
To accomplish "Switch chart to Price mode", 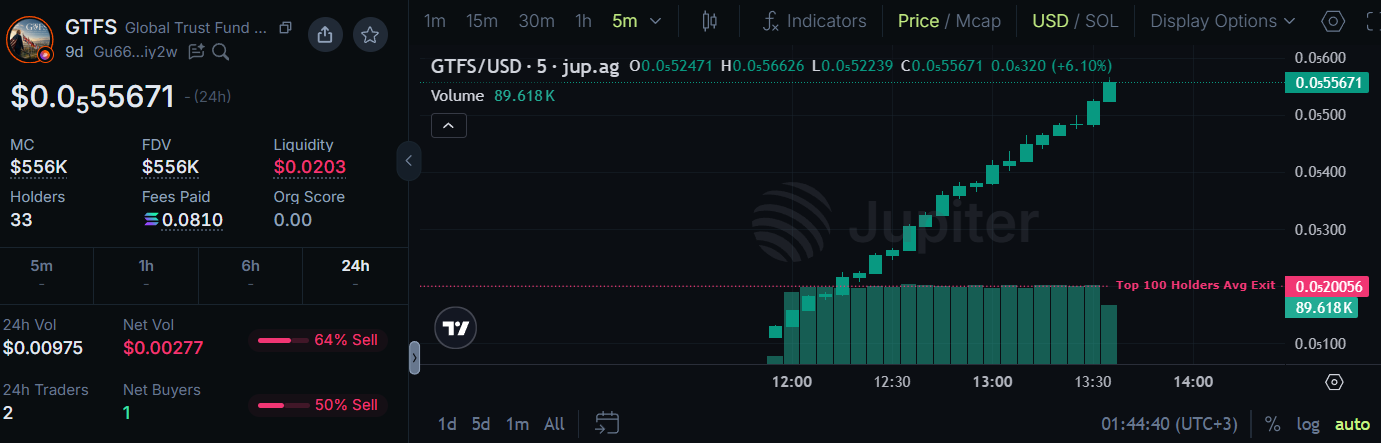I will (x=918, y=21).
